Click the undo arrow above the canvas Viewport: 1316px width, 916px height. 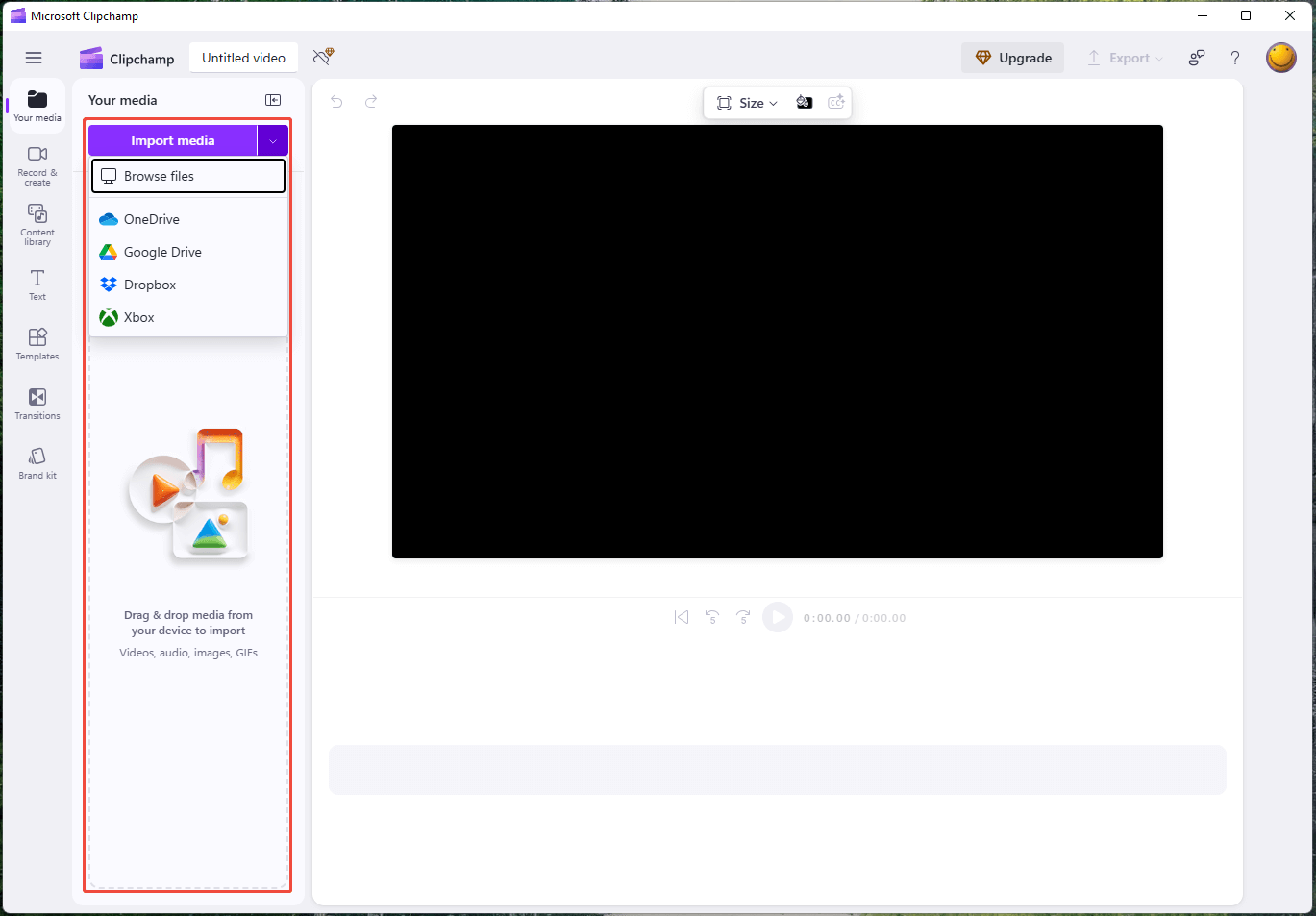tap(336, 101)
